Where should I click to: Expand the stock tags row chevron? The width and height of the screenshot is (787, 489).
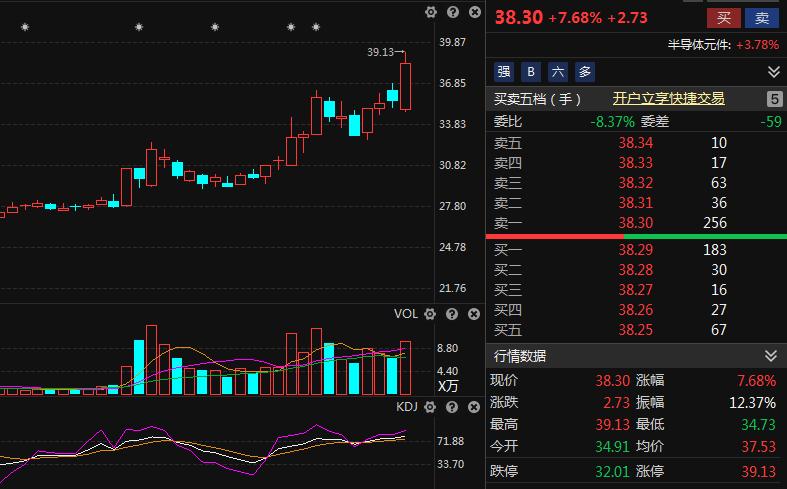(773, 72)
